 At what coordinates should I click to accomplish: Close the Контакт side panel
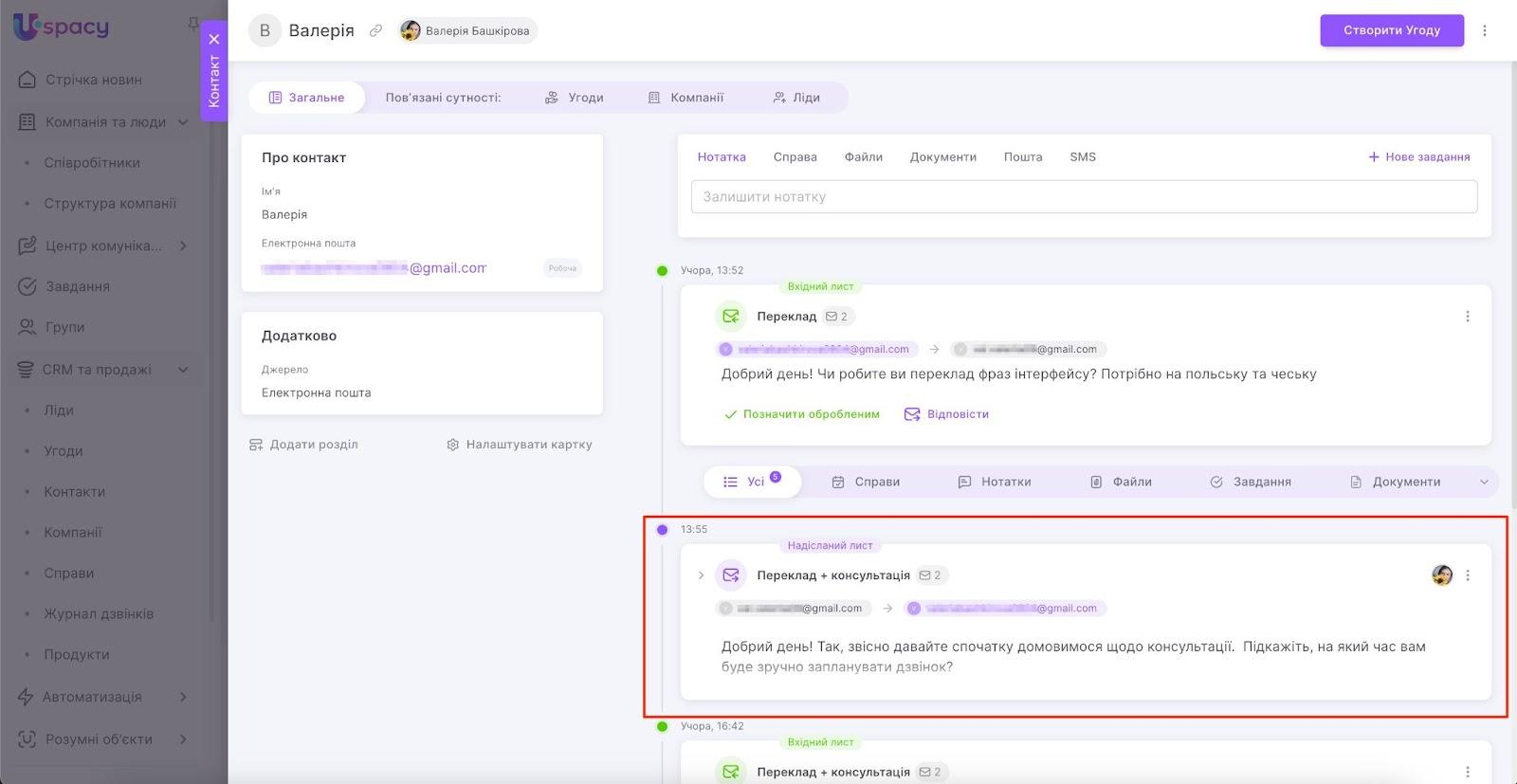click(214, 39)
